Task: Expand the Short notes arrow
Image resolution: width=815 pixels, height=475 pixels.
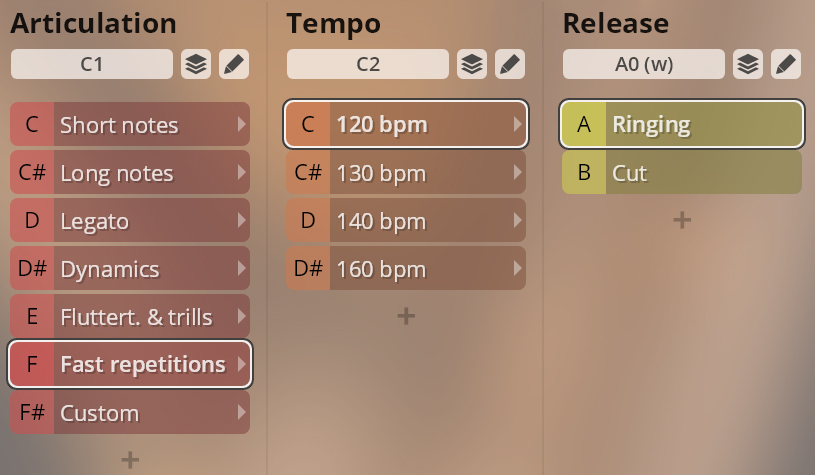Action: click(241, 124)
